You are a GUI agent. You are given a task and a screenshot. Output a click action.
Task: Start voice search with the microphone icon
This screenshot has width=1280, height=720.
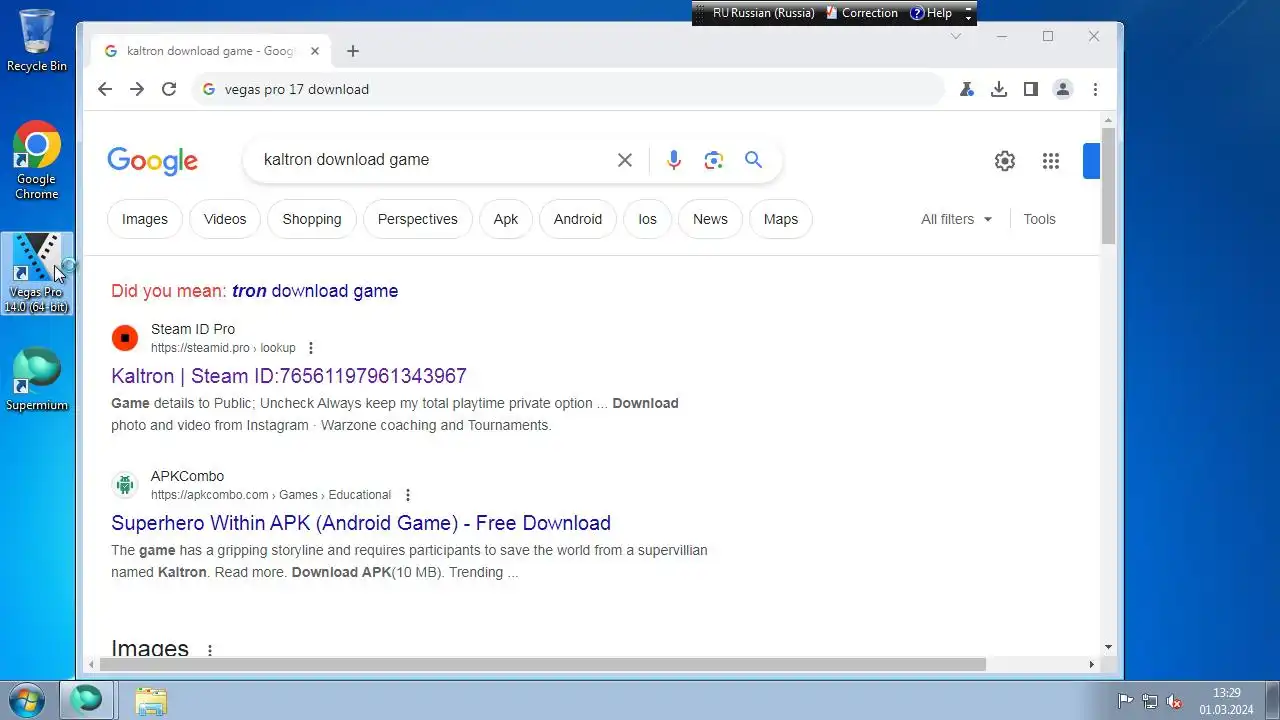[674, 160]
